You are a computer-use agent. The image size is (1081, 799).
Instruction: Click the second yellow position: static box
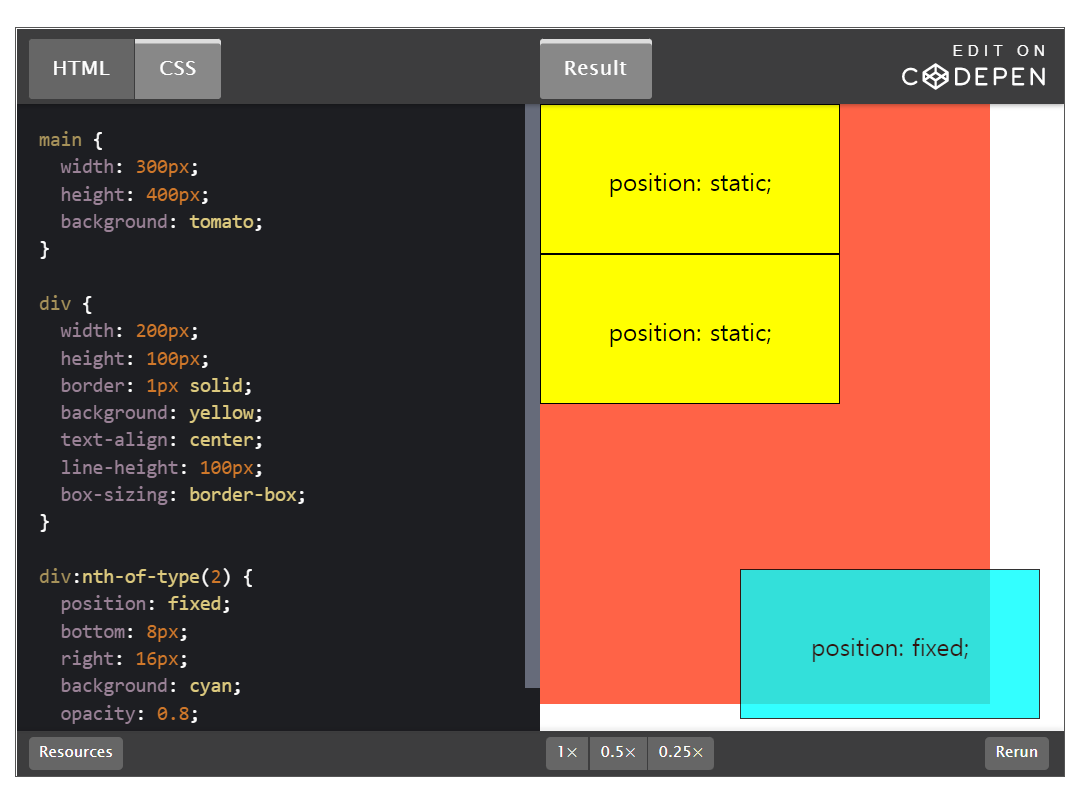point(690,329)
